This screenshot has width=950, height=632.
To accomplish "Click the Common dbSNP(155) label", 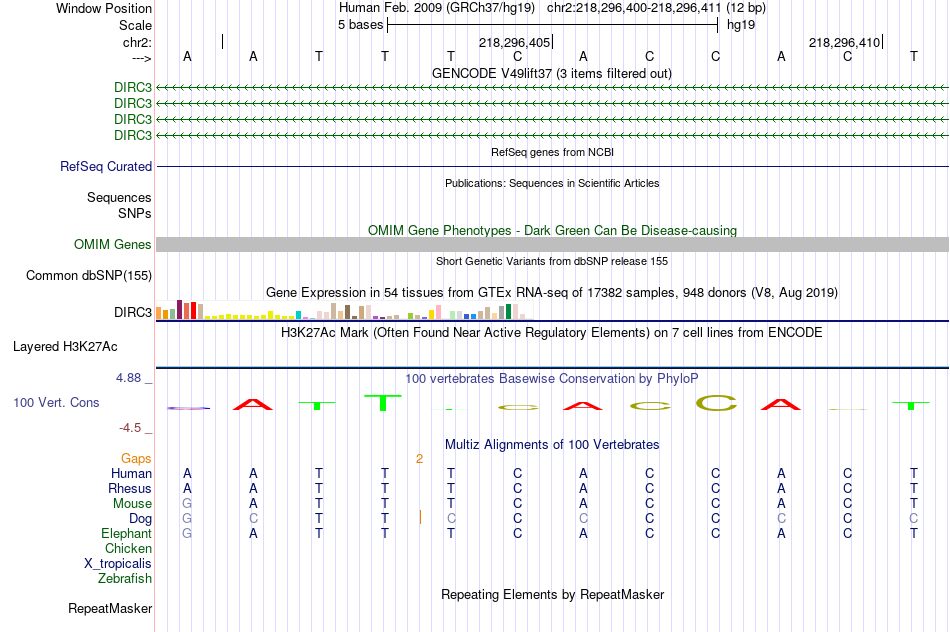I will [x=88, y=276].
